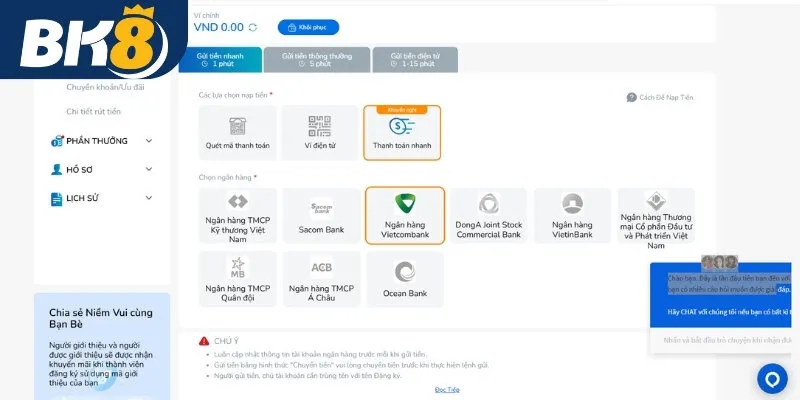Choose DongA Joint Stock Commercial Bank
This screenshot has height=400, width=800.
[x=489, y=215]
